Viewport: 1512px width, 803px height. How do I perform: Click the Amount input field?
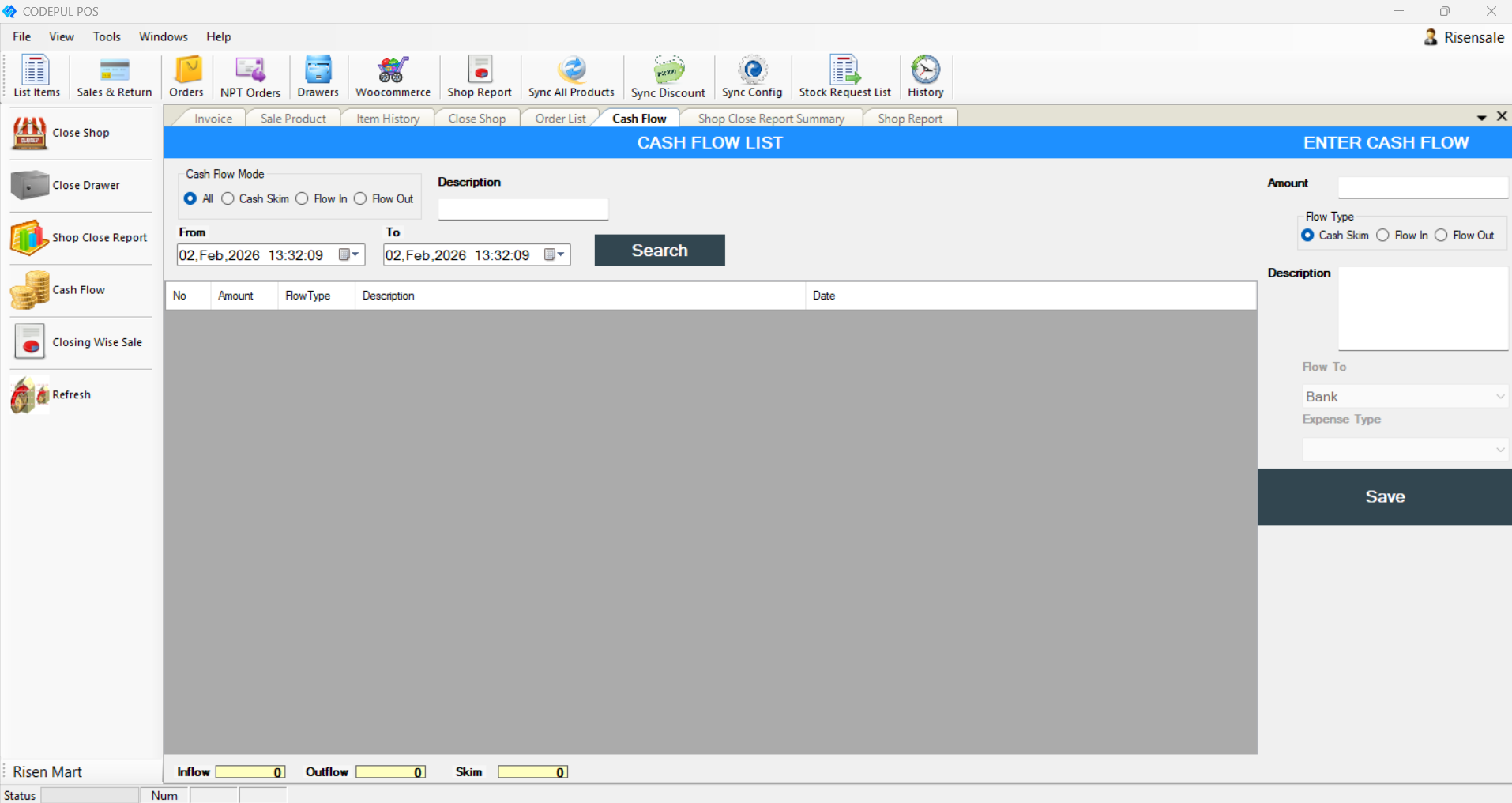tap(1421, 187)
